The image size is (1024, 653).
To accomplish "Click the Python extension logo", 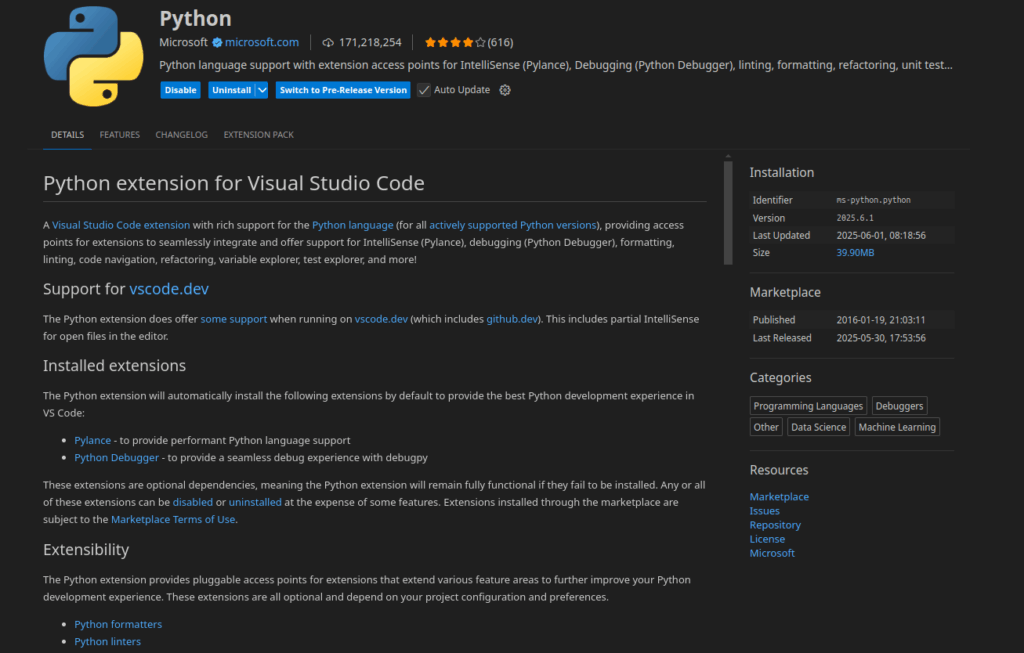I will [94, 56].
